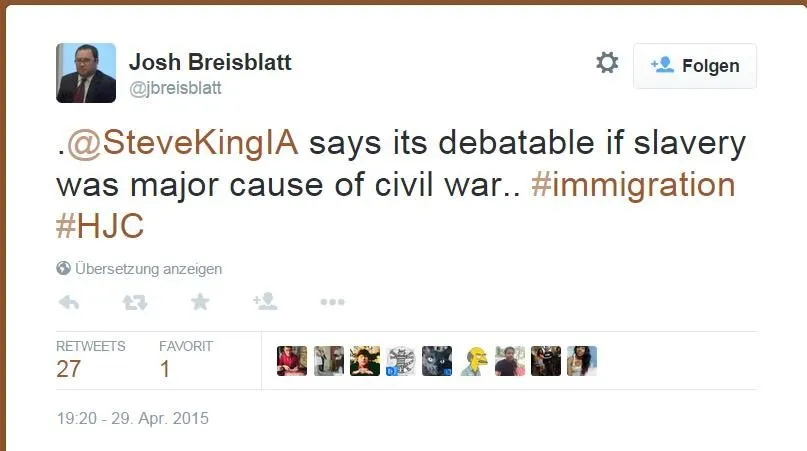
Task: Open the #HJC hashtag
Action: click(100, 226)
